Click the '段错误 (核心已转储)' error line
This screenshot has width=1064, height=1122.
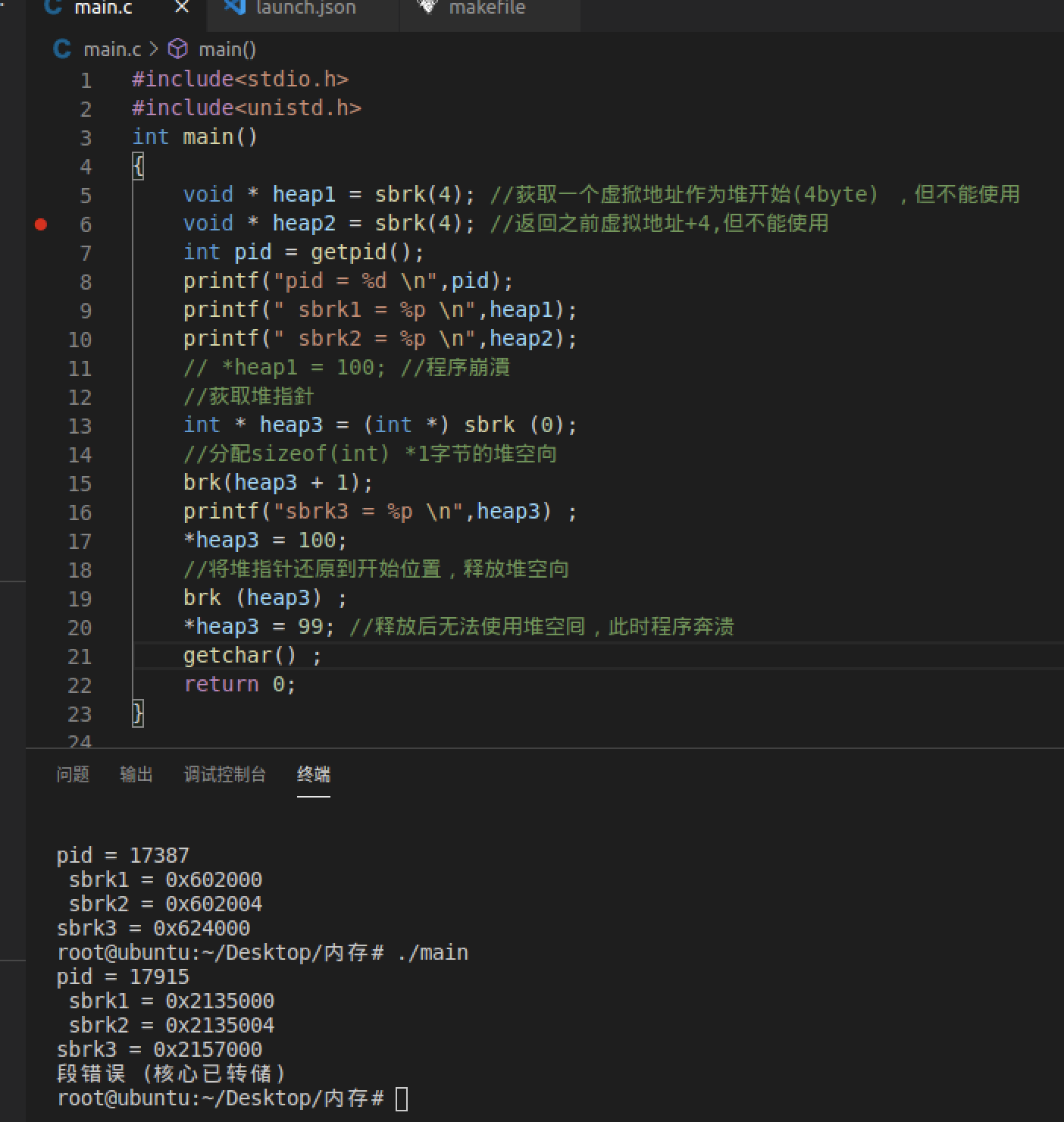coord(172,1073)
